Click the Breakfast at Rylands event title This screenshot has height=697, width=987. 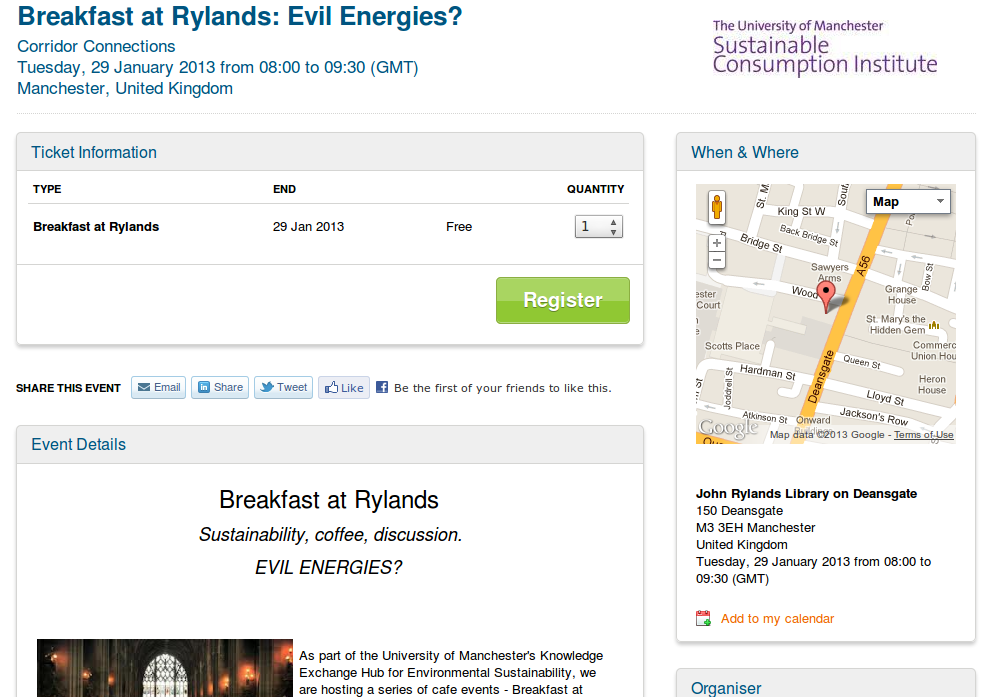coord(240,16)
